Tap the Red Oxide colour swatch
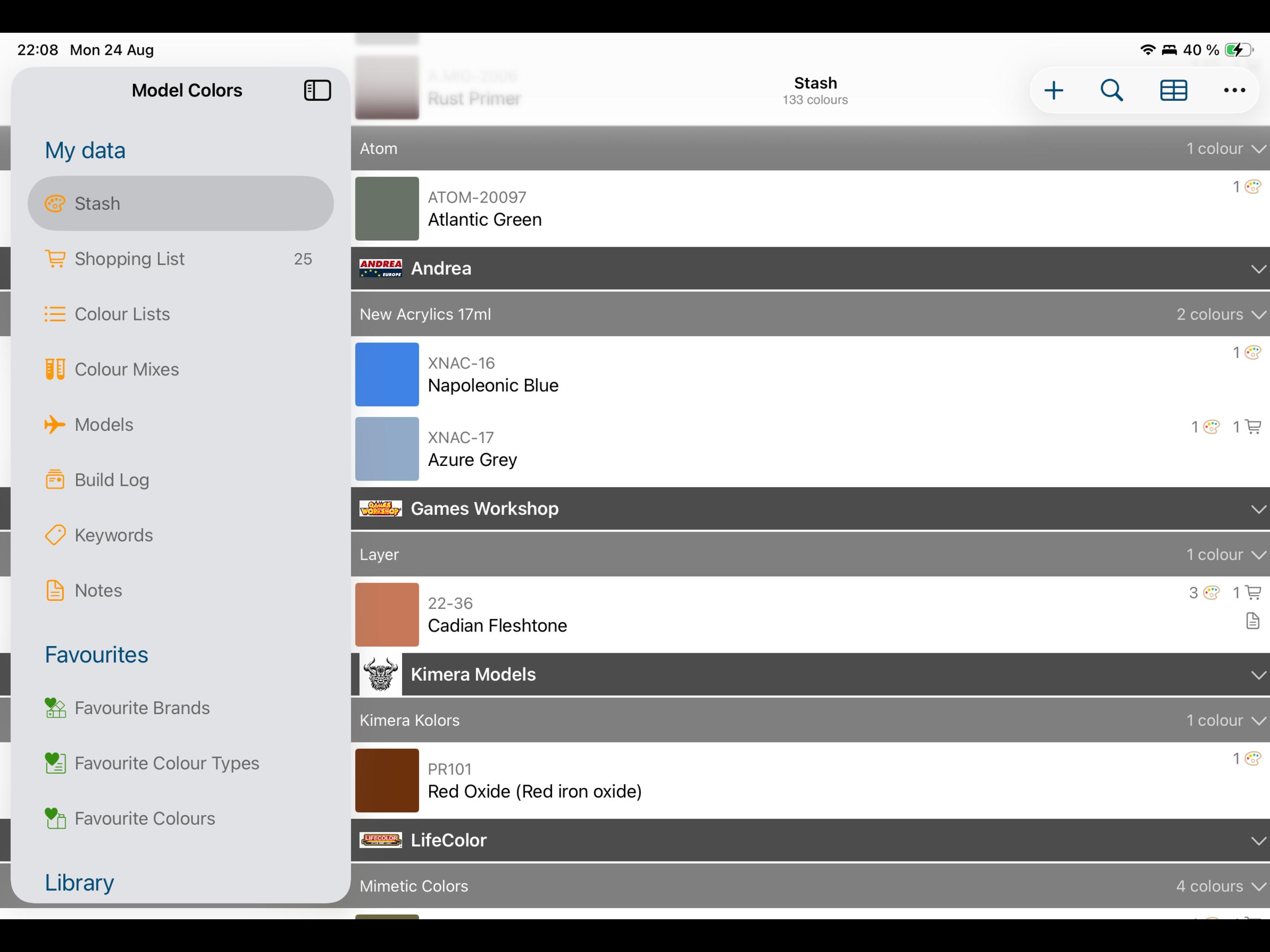The width and height of the screenshot is (1270, 952). tap(387, 780)
